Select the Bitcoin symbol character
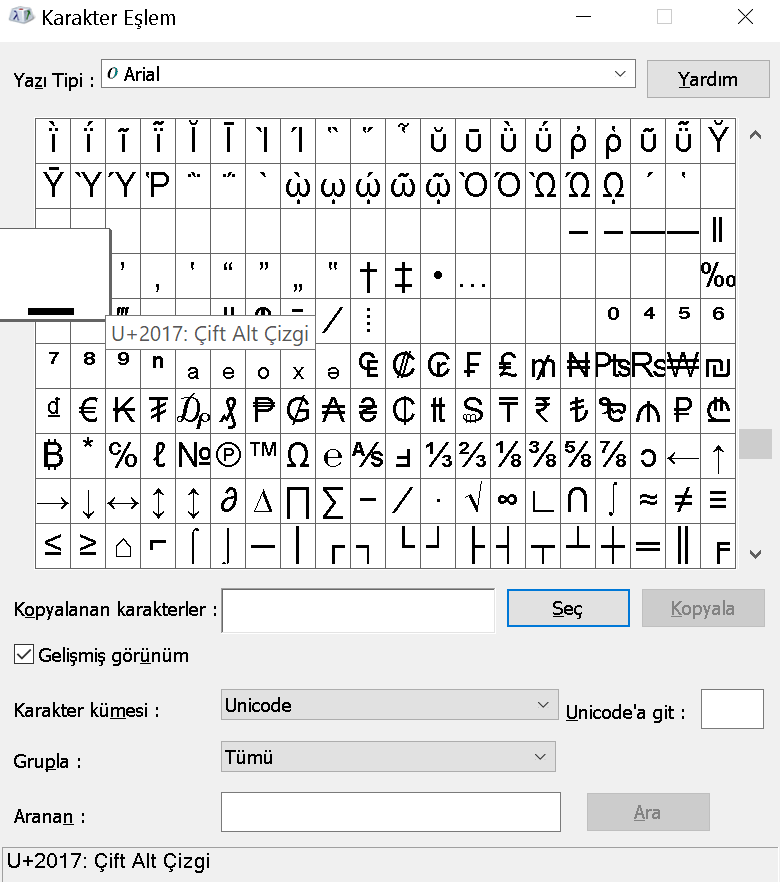 point(53,455)
